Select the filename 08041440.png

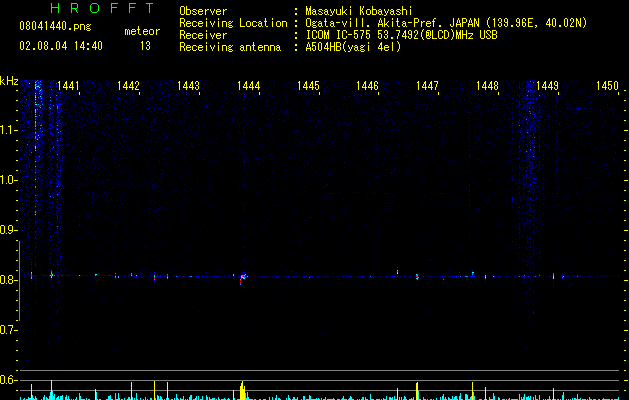click(55, 27)
